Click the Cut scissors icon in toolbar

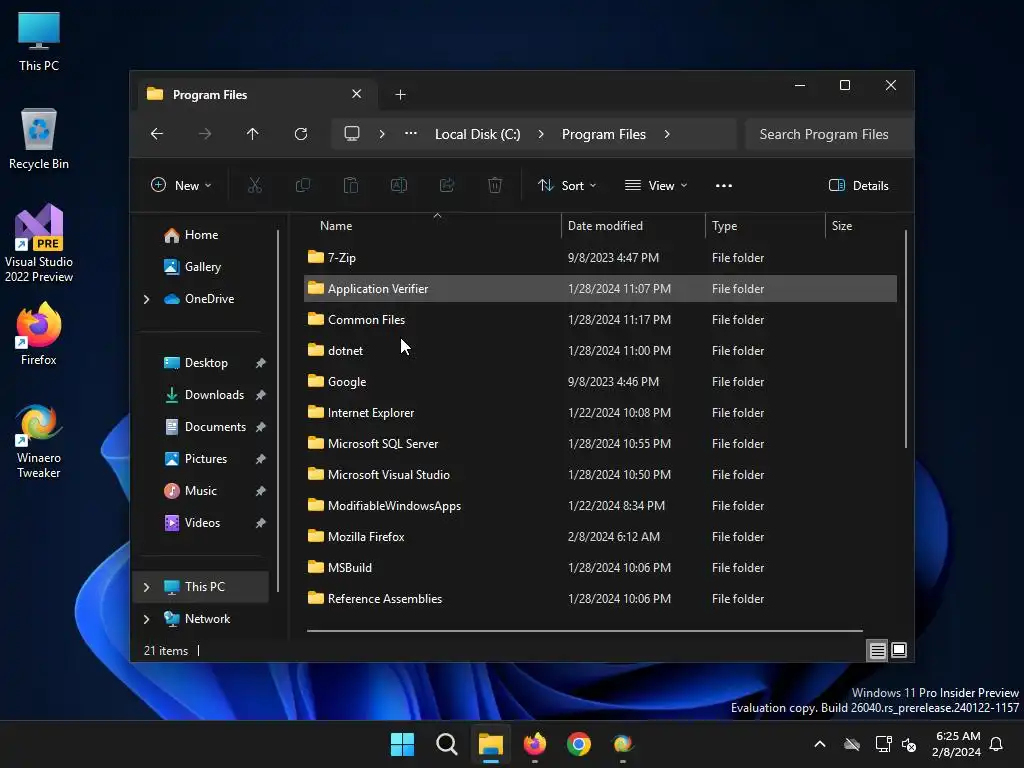[x=255, y=185]
